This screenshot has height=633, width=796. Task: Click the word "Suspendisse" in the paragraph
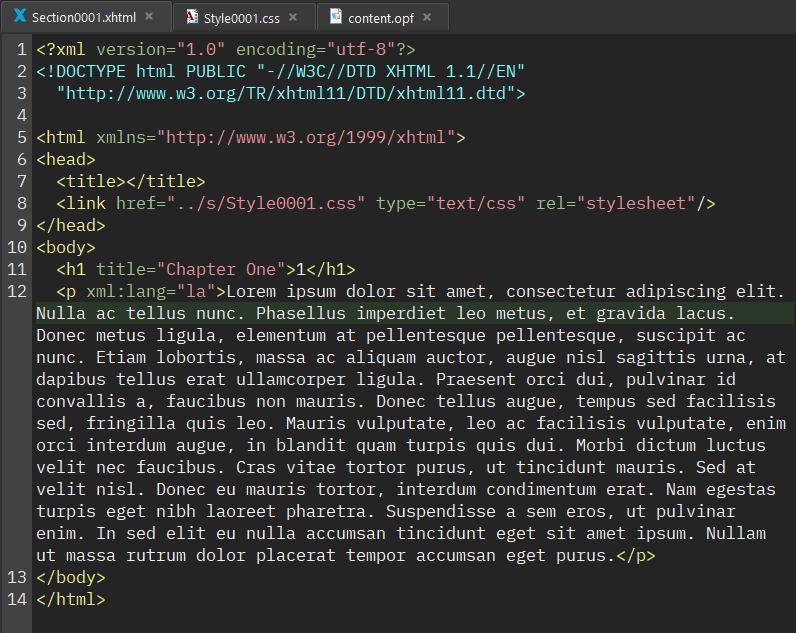coord(441,511)
